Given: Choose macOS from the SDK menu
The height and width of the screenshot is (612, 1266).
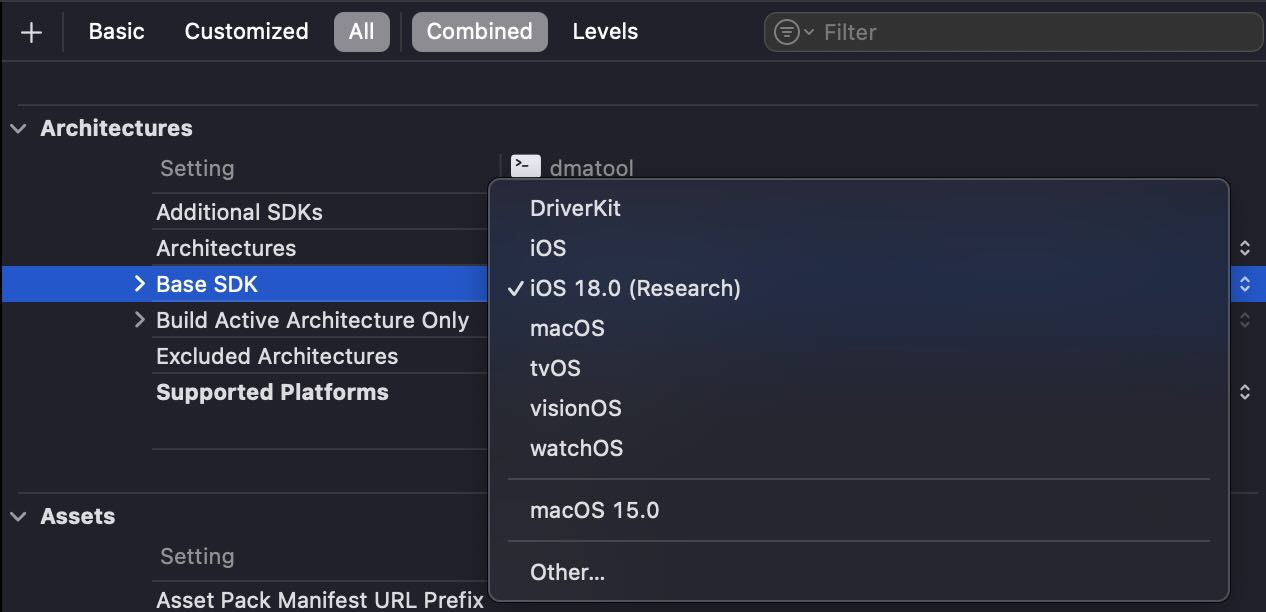Looking at the screenshot, I should click(859, 328).
